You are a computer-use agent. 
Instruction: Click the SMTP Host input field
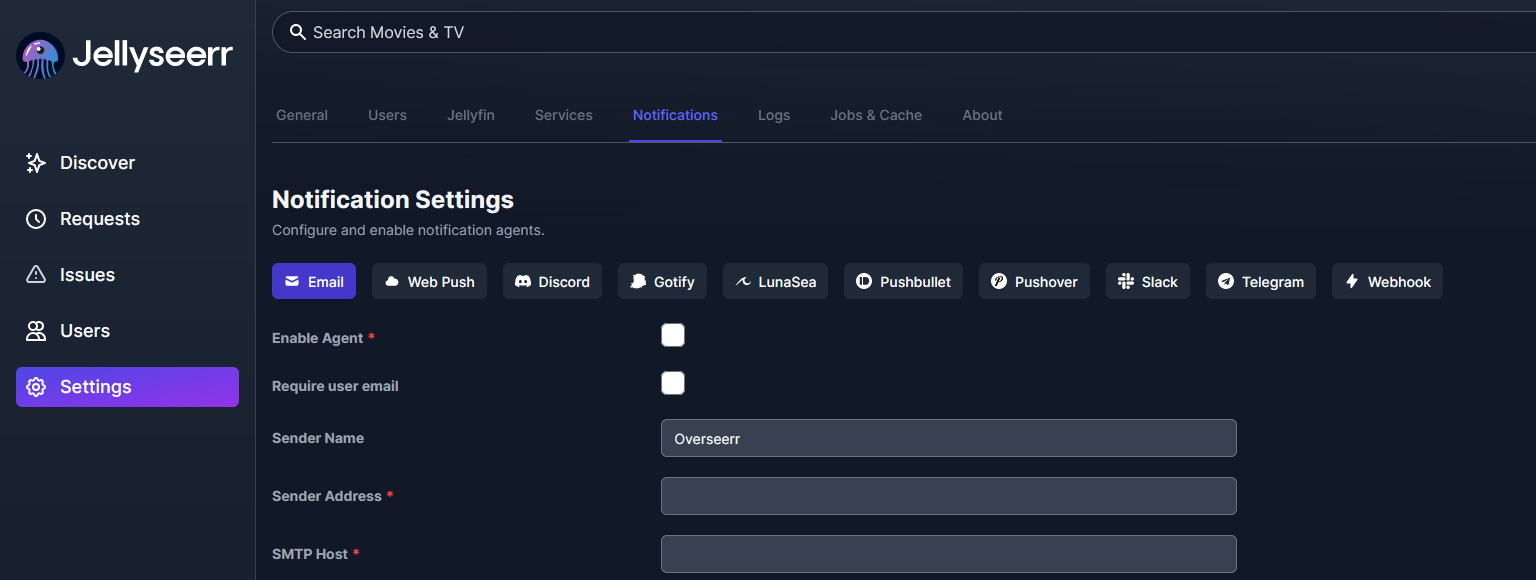pos(949,554)
